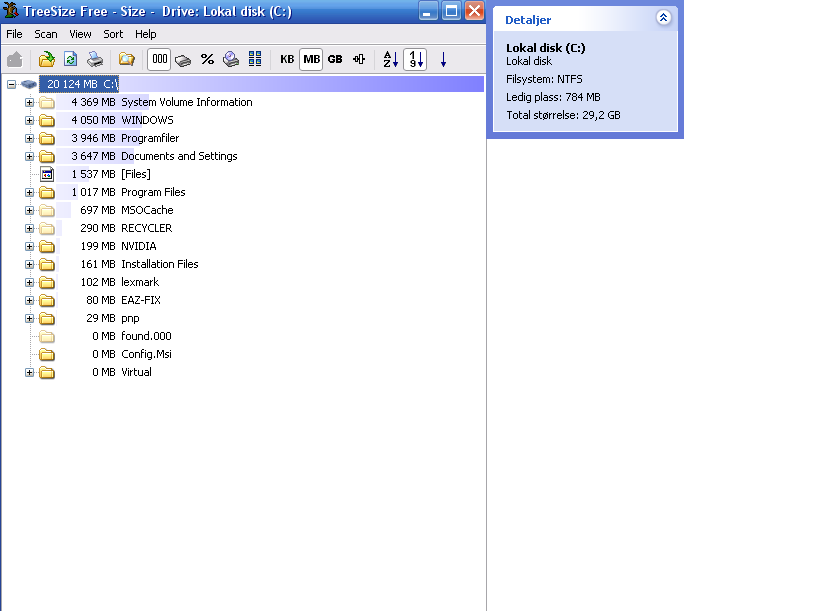
Task: Click the TreeSize title bar app icon
Action: tap(11, 10)
